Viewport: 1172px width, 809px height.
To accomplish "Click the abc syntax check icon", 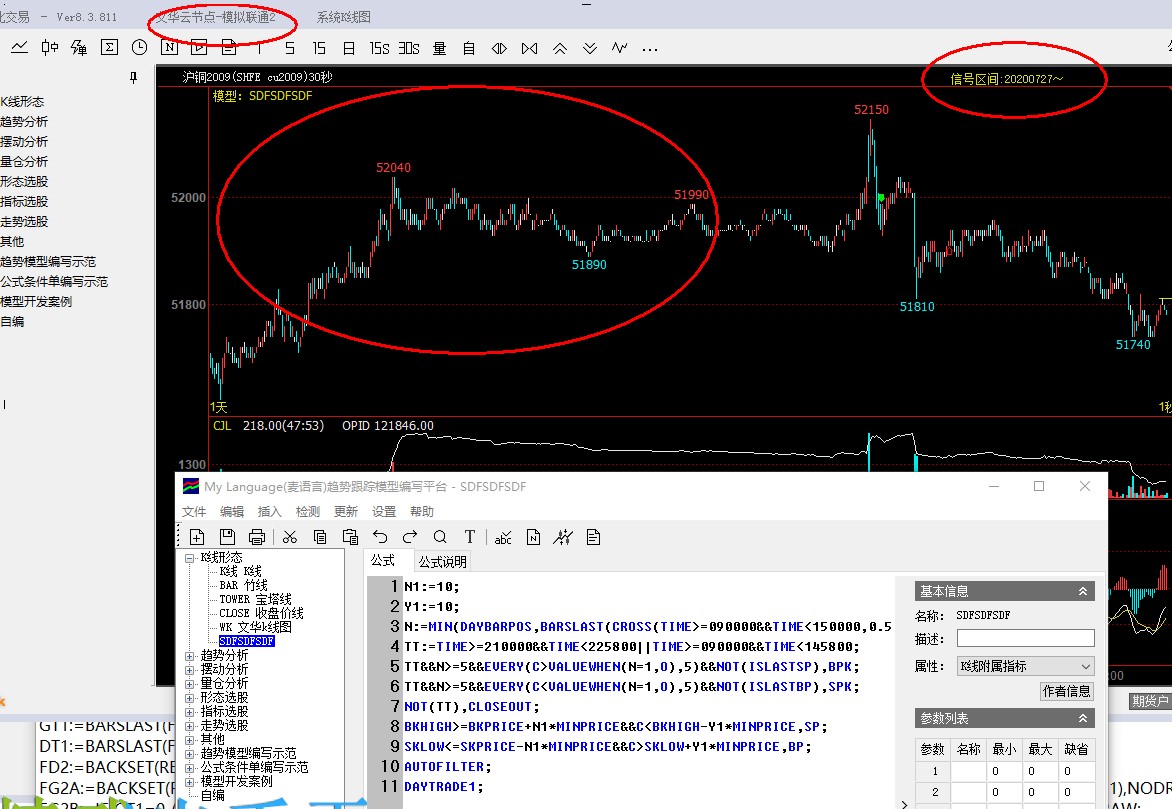I will (x=503, y=537).
